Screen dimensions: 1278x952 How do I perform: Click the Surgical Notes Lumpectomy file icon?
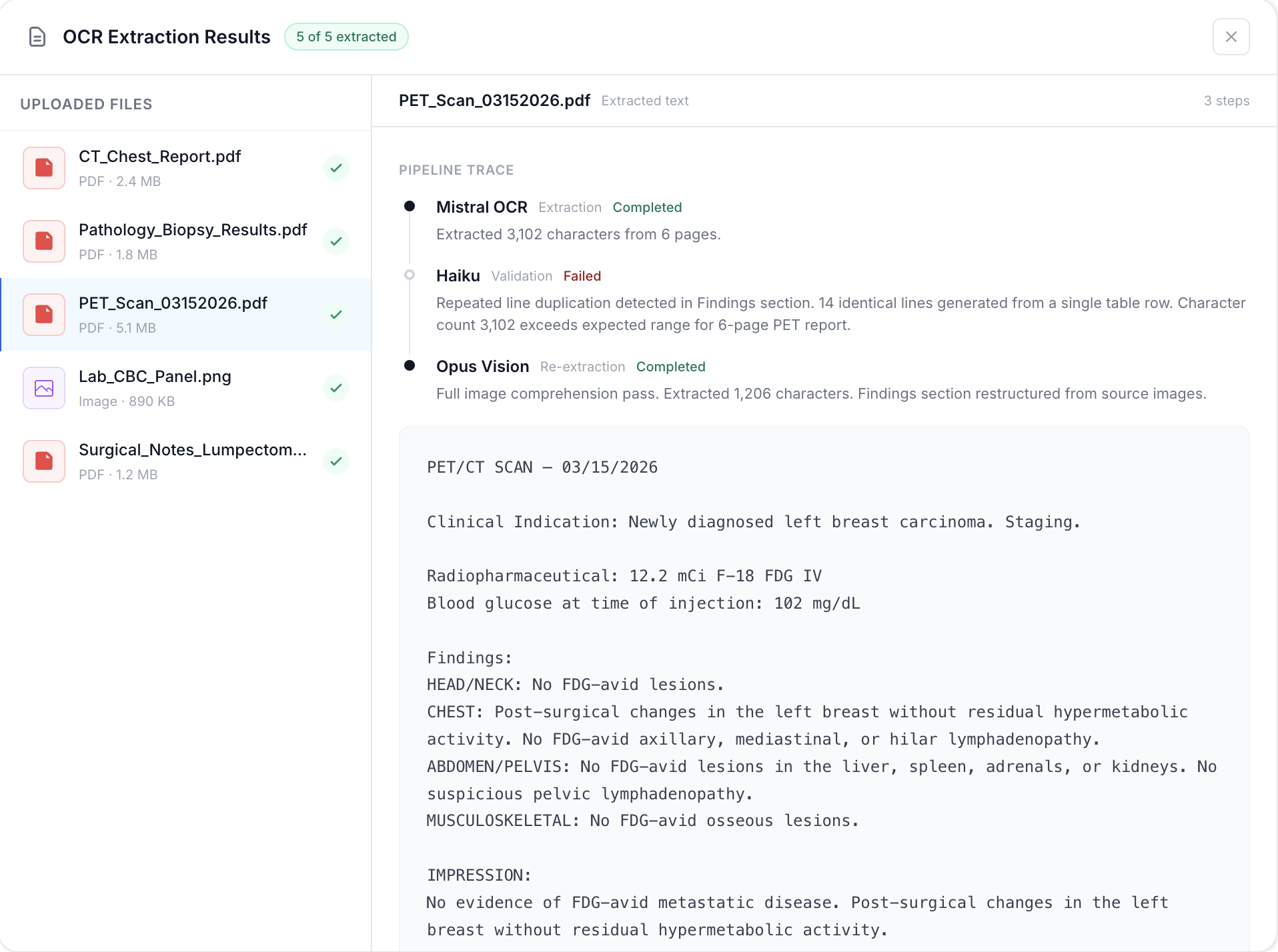tap(44, 461)
